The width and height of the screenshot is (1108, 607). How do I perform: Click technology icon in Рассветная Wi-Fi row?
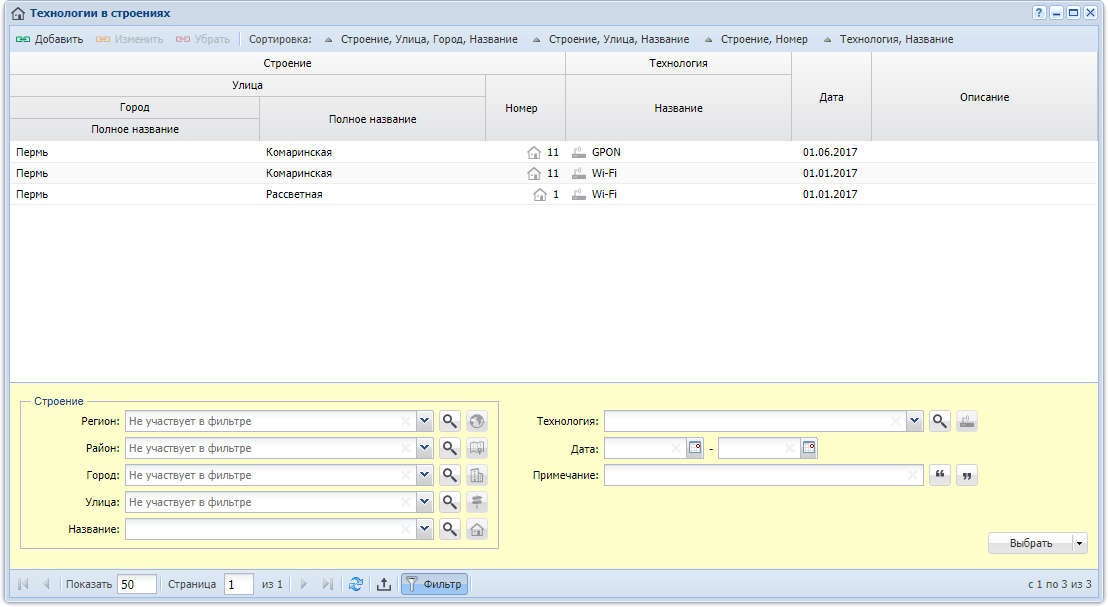tap(579, 194)
